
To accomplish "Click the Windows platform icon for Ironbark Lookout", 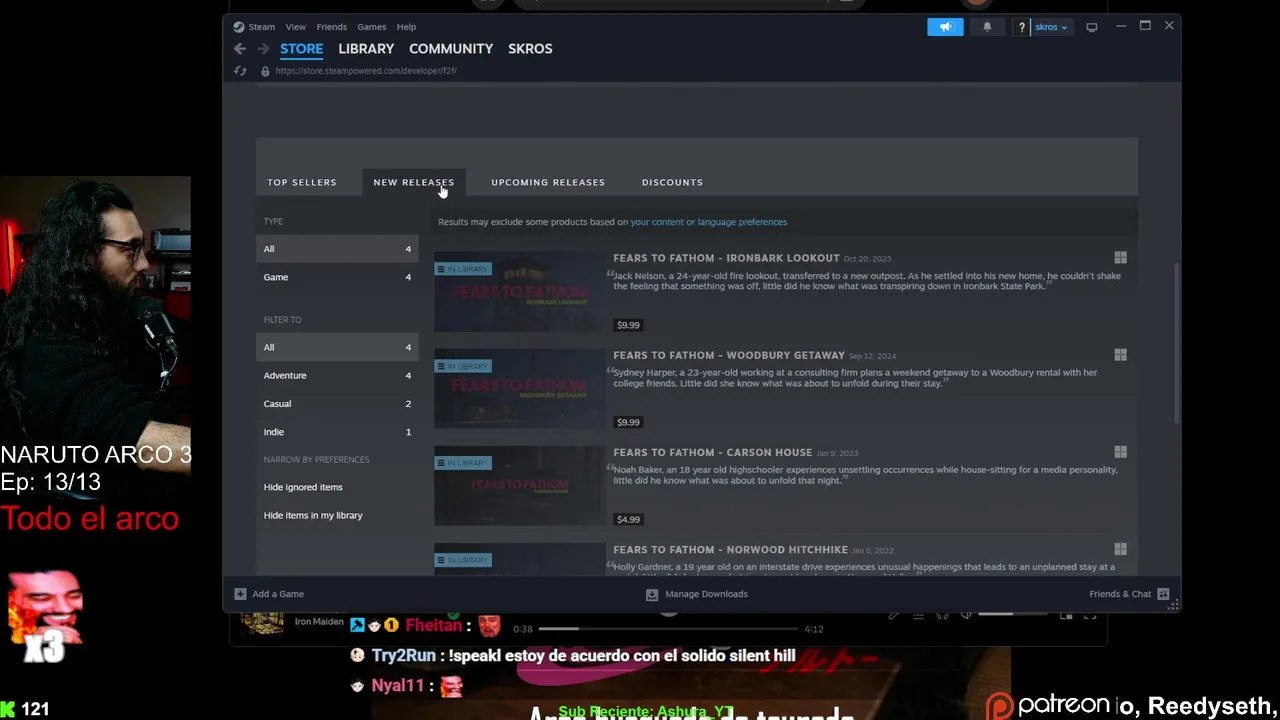I will click(x=1120, y=258).
